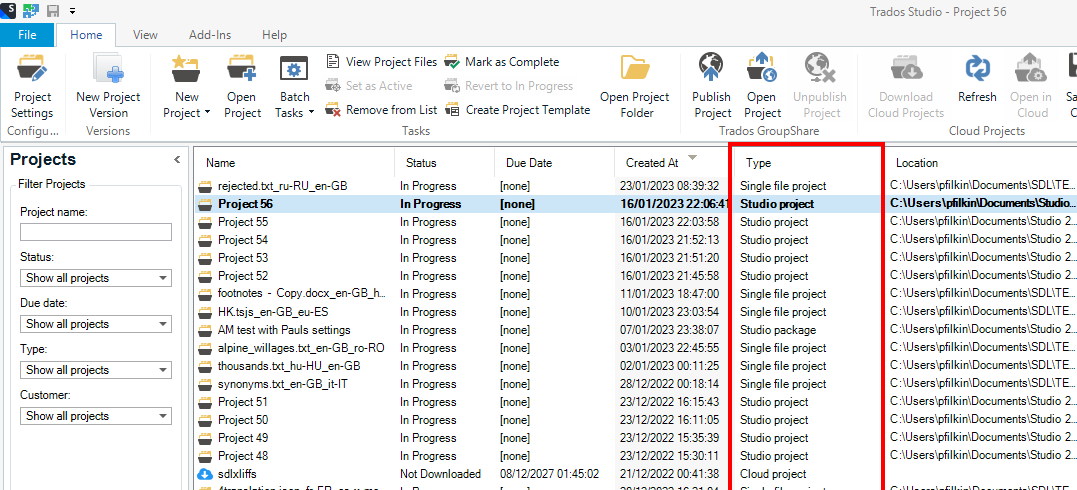This screenshot has width=1077, height=490.
Task: Open the Batch Tasks menu
Action: (295, 87)
